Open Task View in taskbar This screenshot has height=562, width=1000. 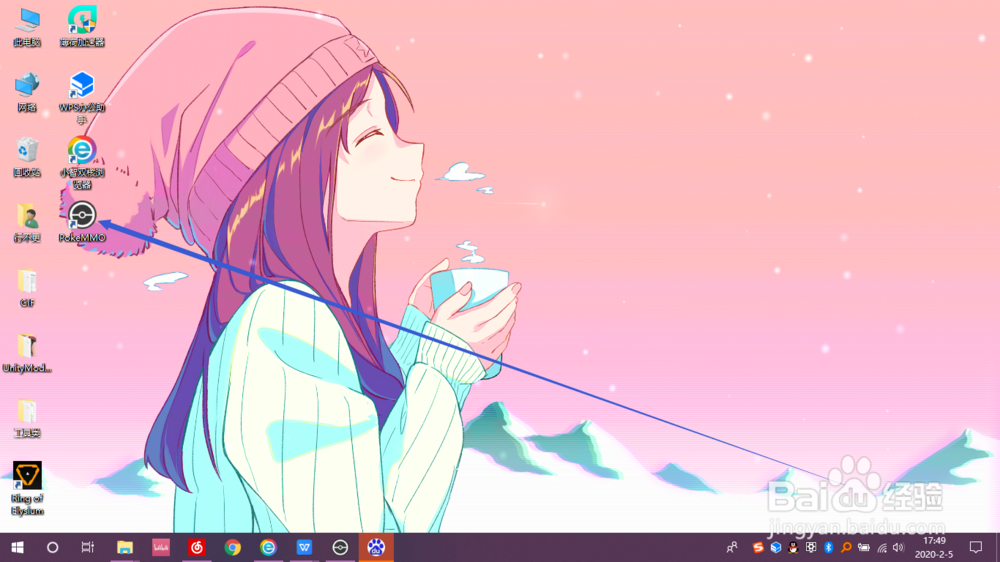click(88, 547)
